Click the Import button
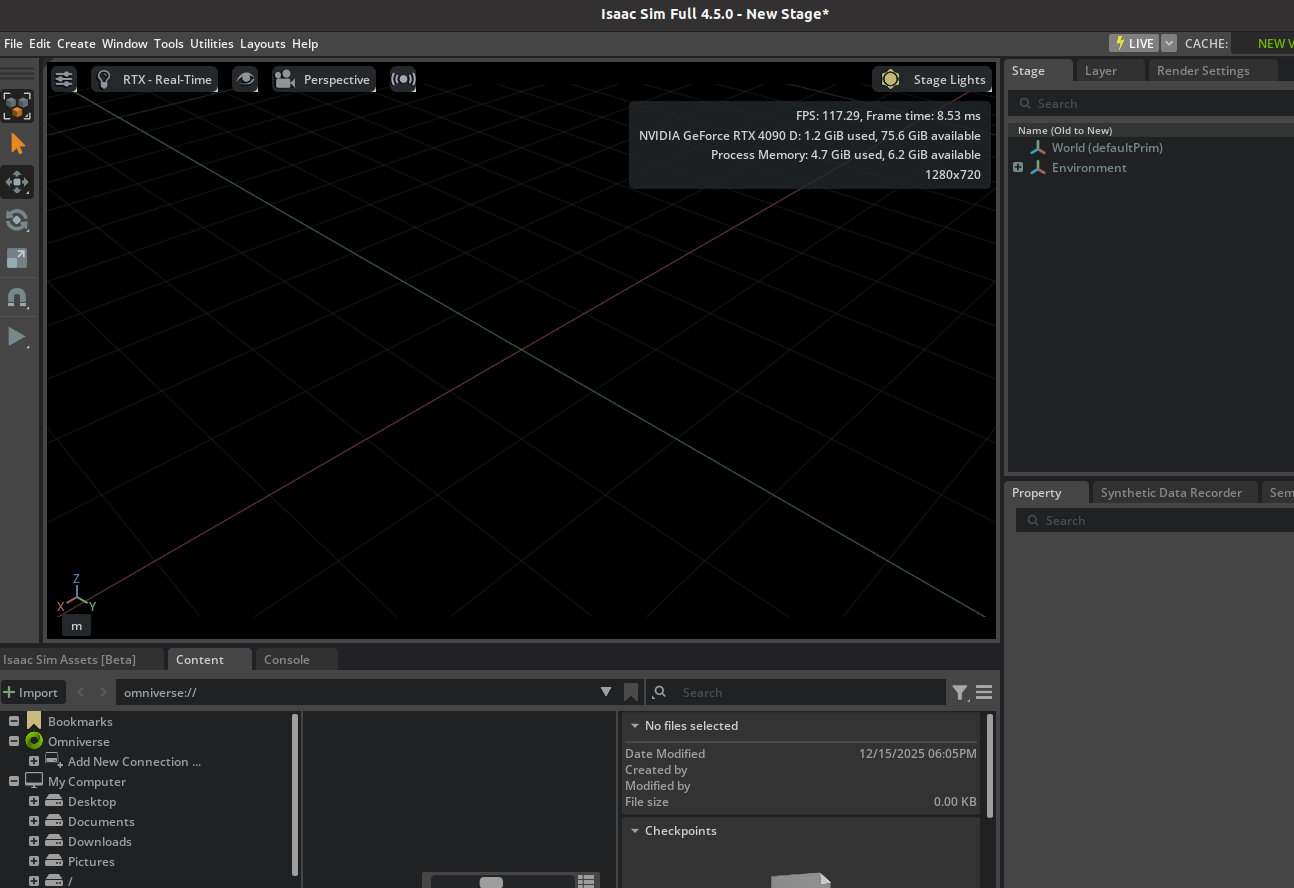The height and width of the screenshot is (888, 1294). [32, 692]
